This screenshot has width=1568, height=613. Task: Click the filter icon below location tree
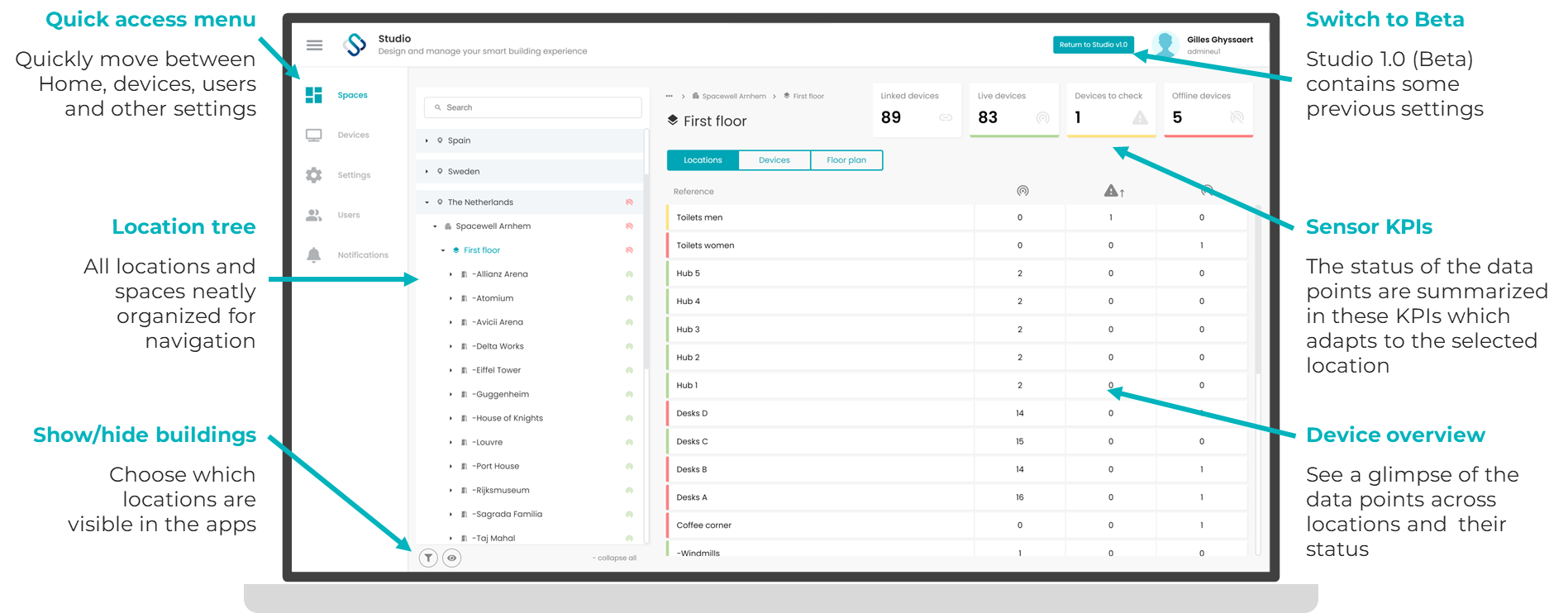pyautogui.click(x=428, y=558)
